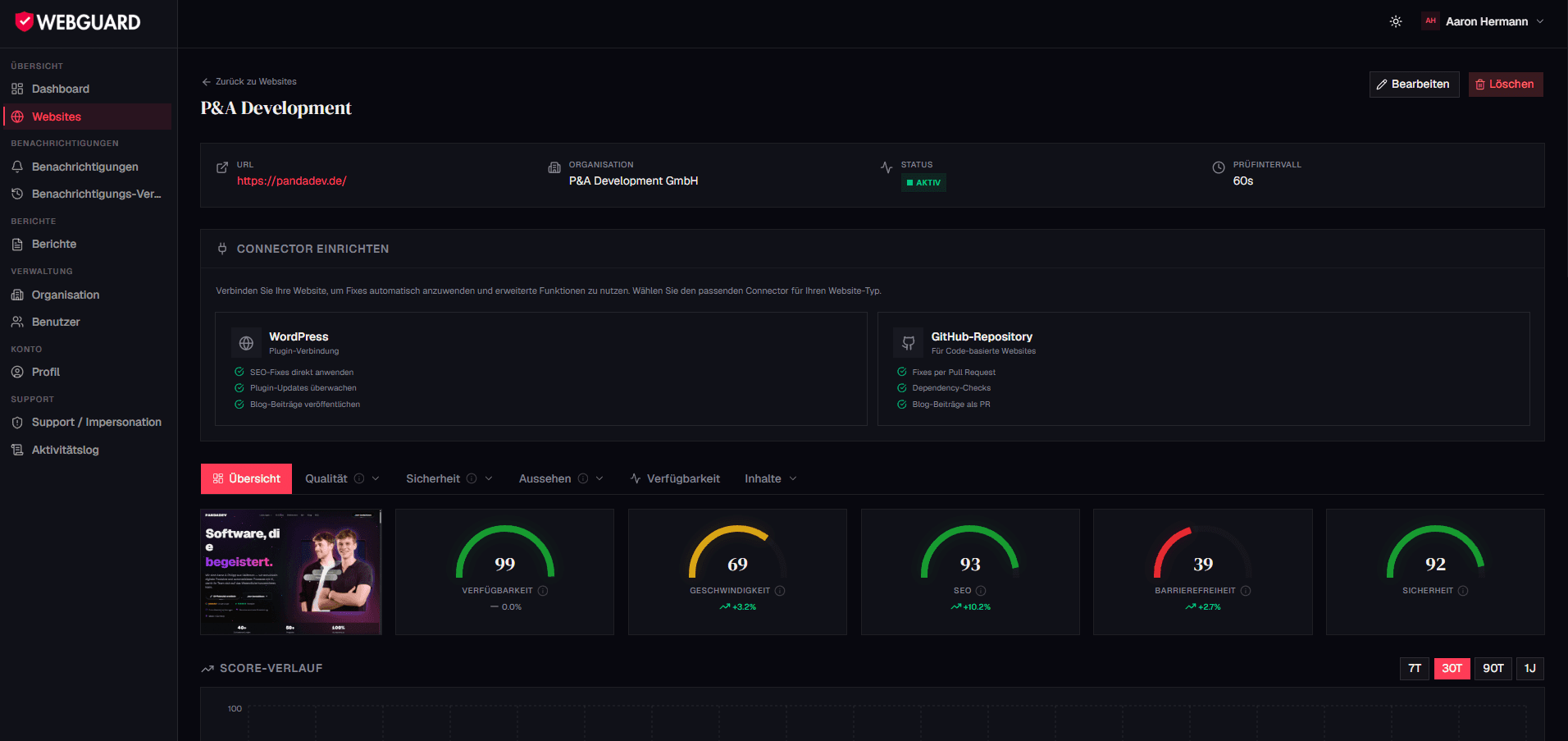Image resolution: width=1568 pixels, height=741 pixels.
Task: Click the Aktivitätslog list icon
Action: point(17,450)
